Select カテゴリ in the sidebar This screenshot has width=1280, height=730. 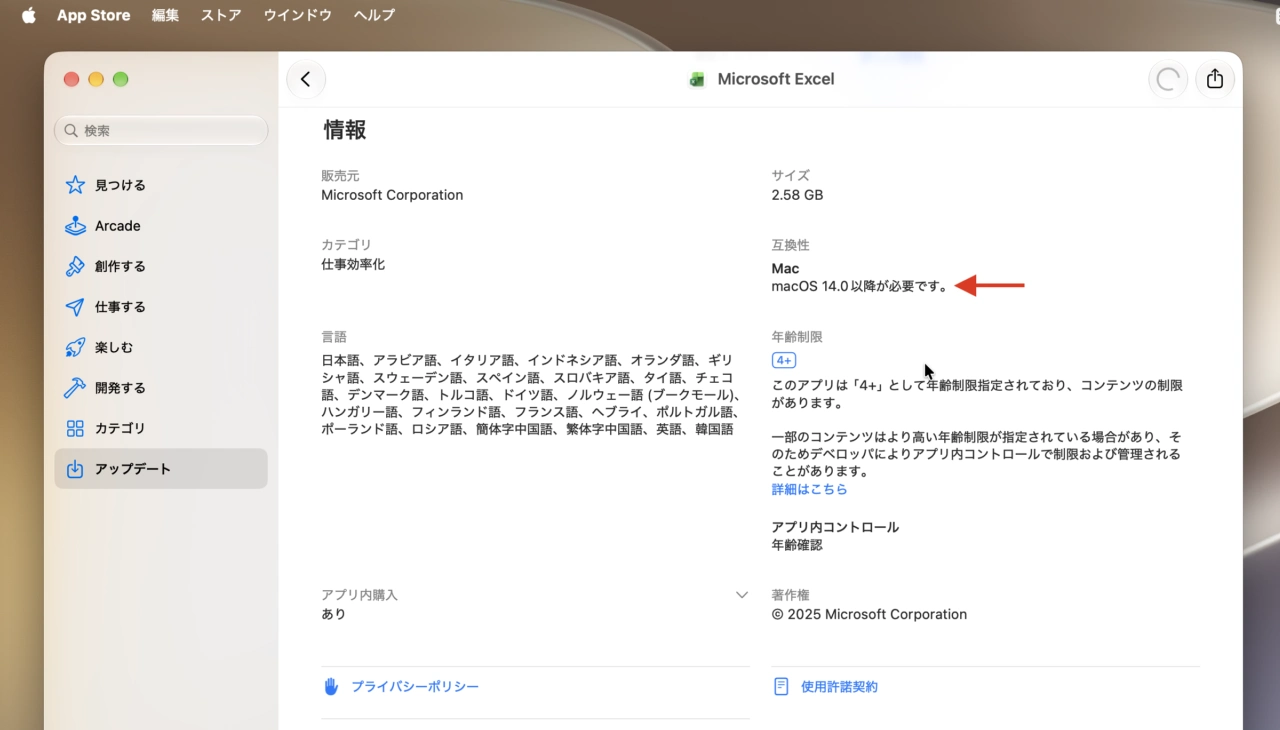[x=161, y=428]
